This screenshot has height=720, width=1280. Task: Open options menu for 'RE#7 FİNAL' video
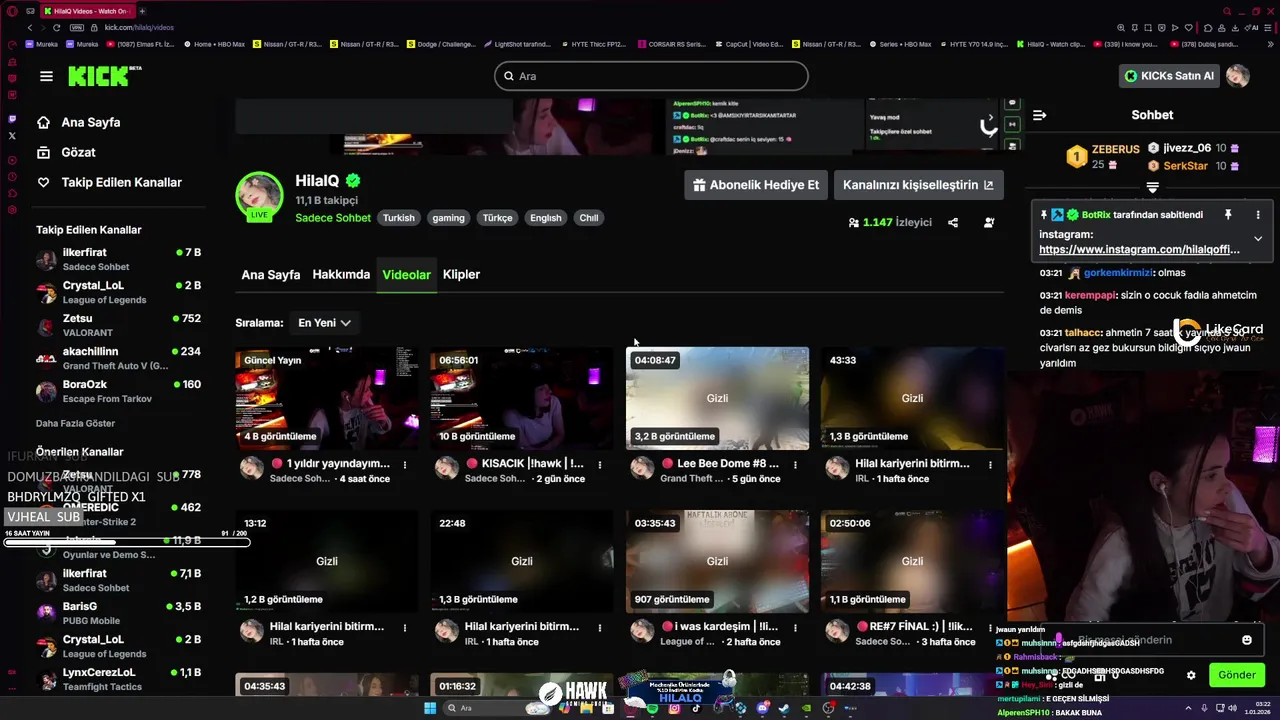pos(990,627)
